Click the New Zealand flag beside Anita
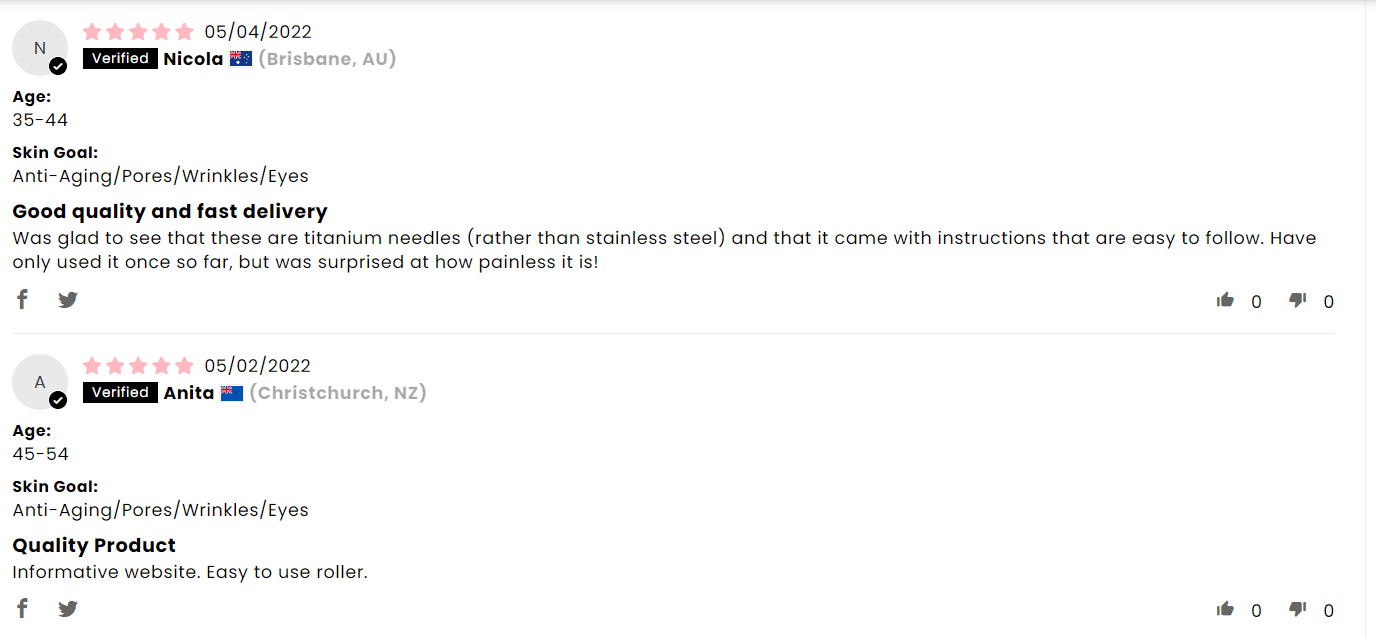Image resolution: width=1376 pixels, height=638 pixels. click(232, 393)
